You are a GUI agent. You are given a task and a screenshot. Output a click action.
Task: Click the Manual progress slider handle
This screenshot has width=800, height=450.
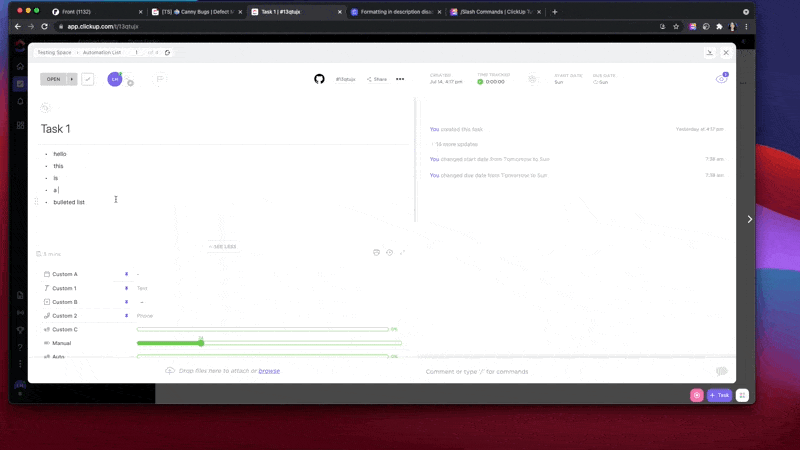201,343
